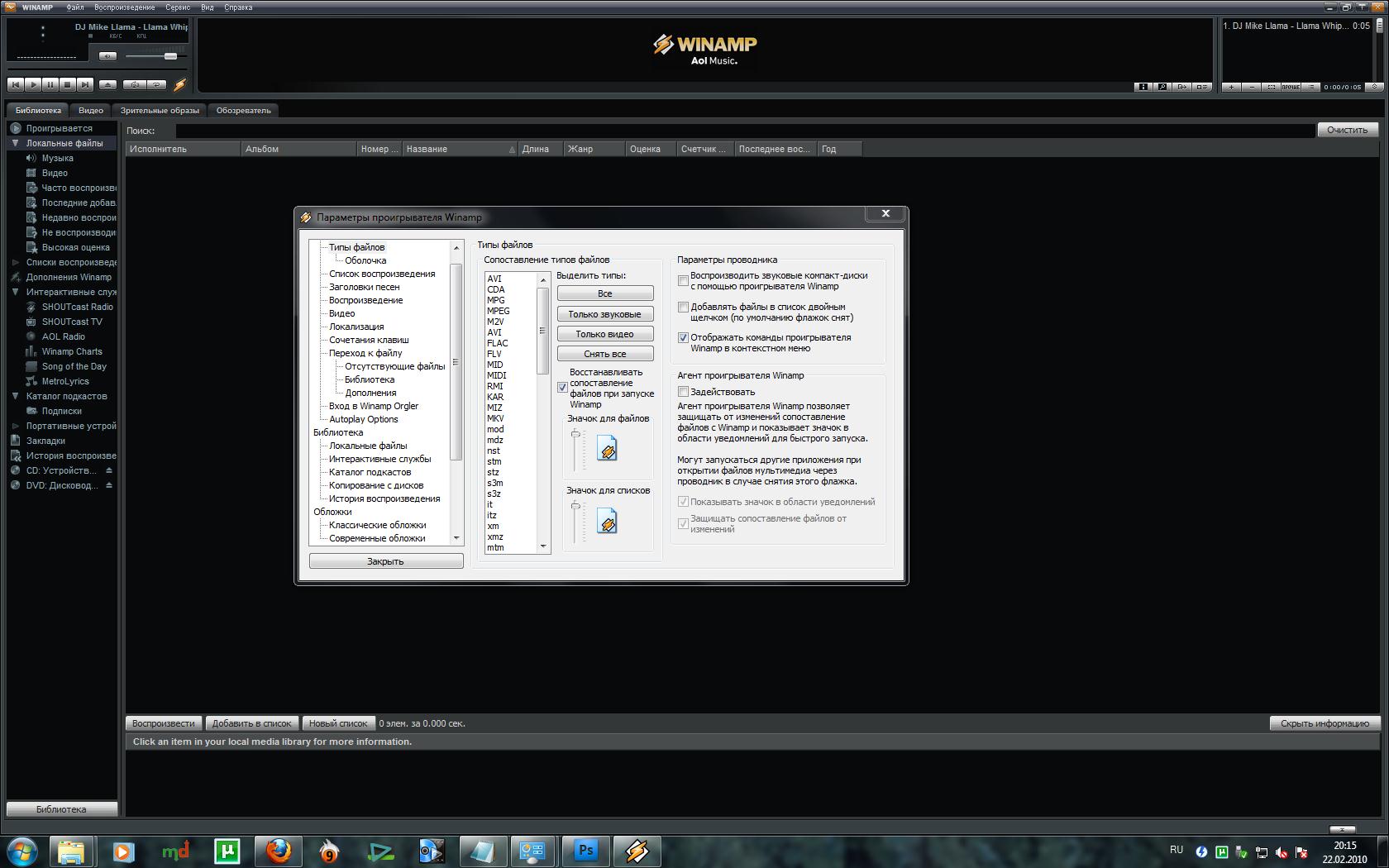Open Winamp Charts in the sidebar
Image resolution: width=1389 pixels, height=868 pixels.
pos(72,351)
